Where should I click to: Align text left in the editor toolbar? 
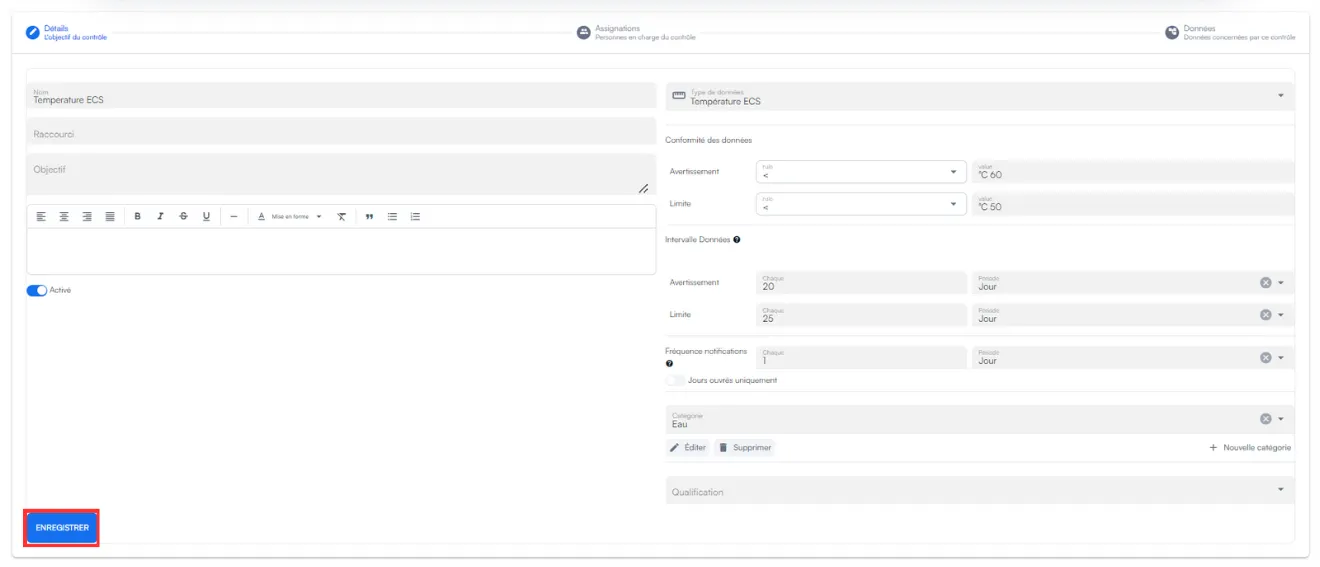pos(41,216)
